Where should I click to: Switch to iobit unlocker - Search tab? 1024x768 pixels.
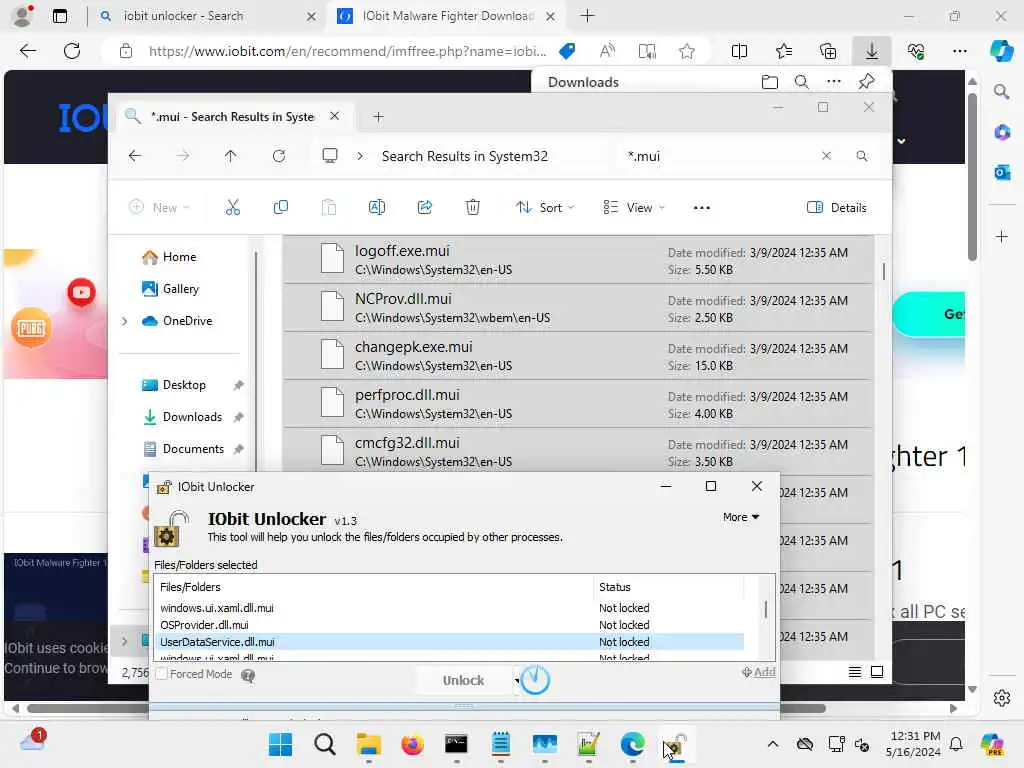click(x=206, y=16)
